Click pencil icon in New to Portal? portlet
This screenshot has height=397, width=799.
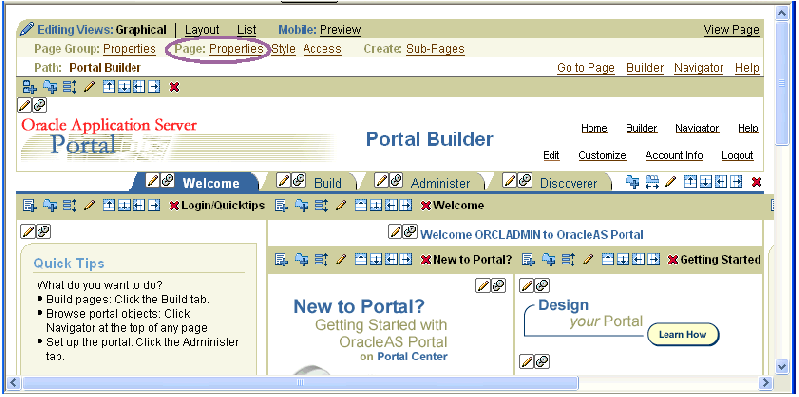coord(483,286)
